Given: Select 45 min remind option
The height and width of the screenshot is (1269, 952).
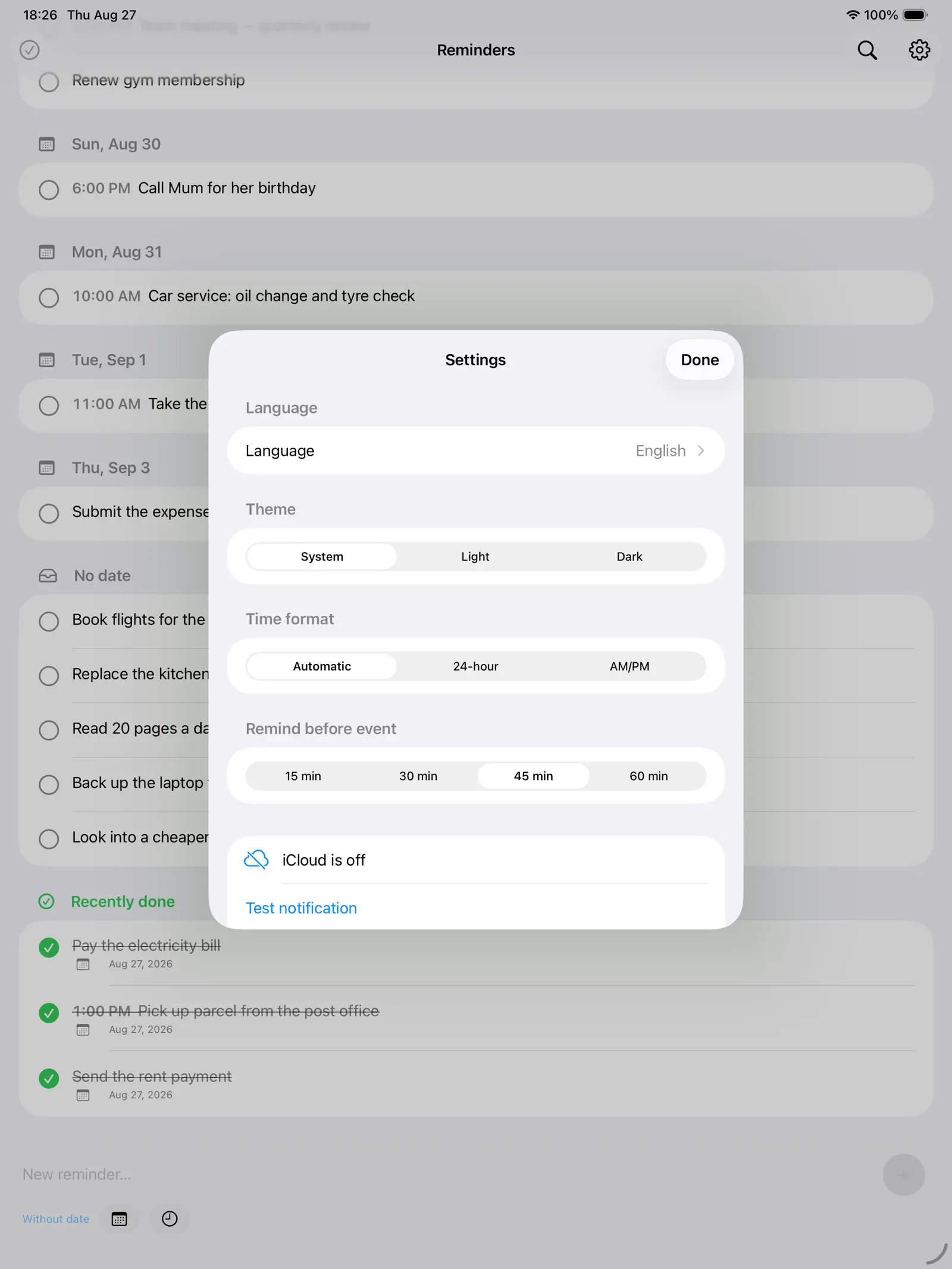Looking at the screenshot, I should coord(534,776).
